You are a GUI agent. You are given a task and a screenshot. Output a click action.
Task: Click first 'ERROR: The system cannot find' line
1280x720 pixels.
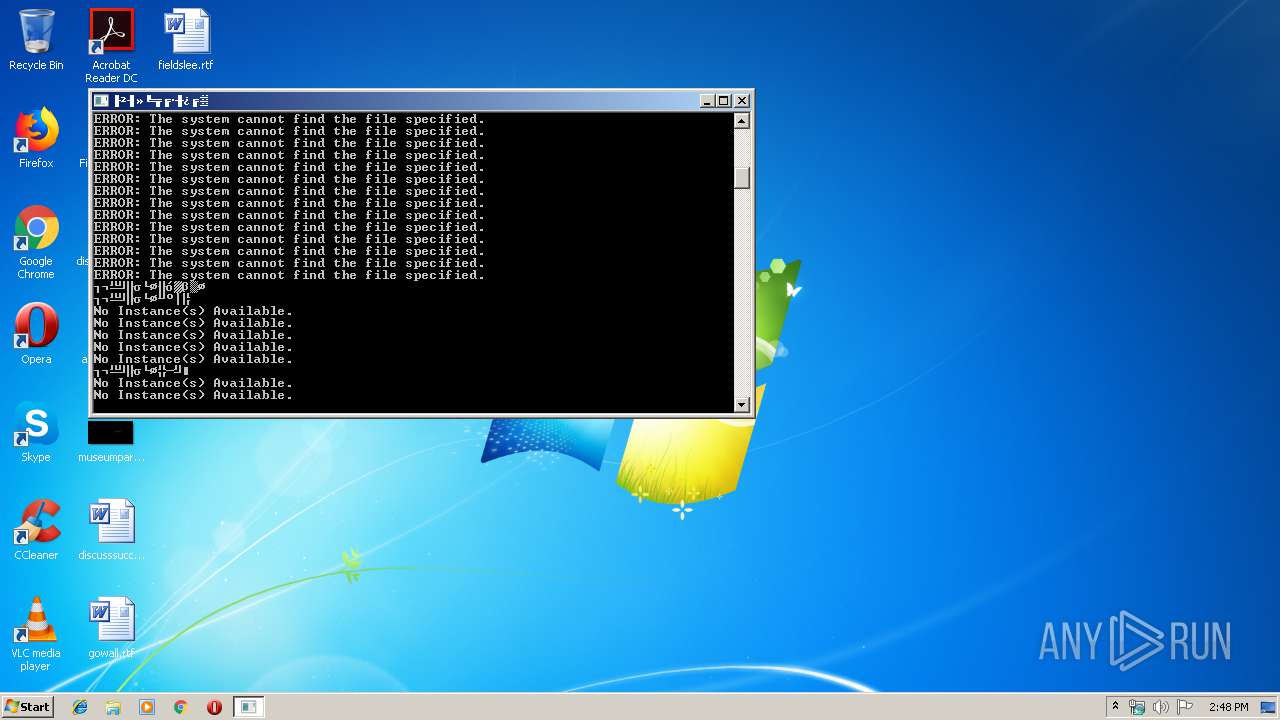tap(289, 119)
